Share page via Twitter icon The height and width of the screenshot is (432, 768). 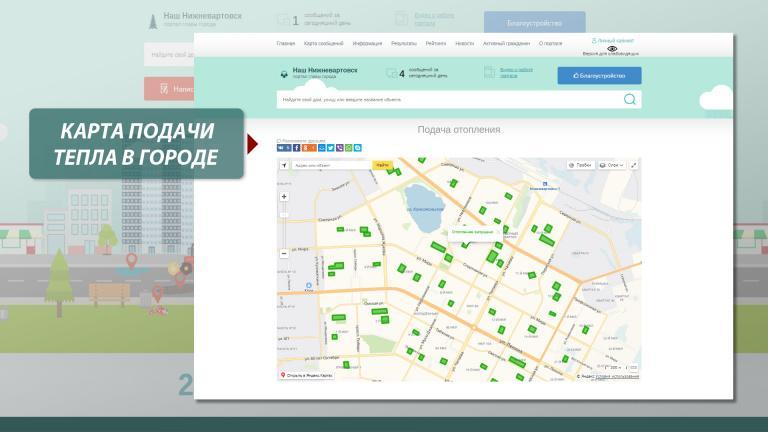click(x=331, y=148)
